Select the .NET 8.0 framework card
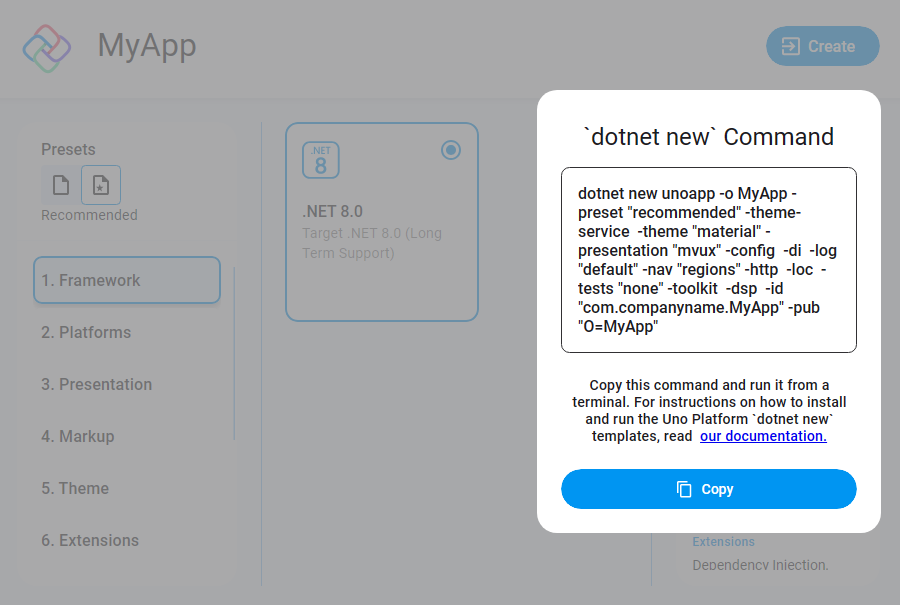Screen dimensions: 900x605 [x=382, y=220]
